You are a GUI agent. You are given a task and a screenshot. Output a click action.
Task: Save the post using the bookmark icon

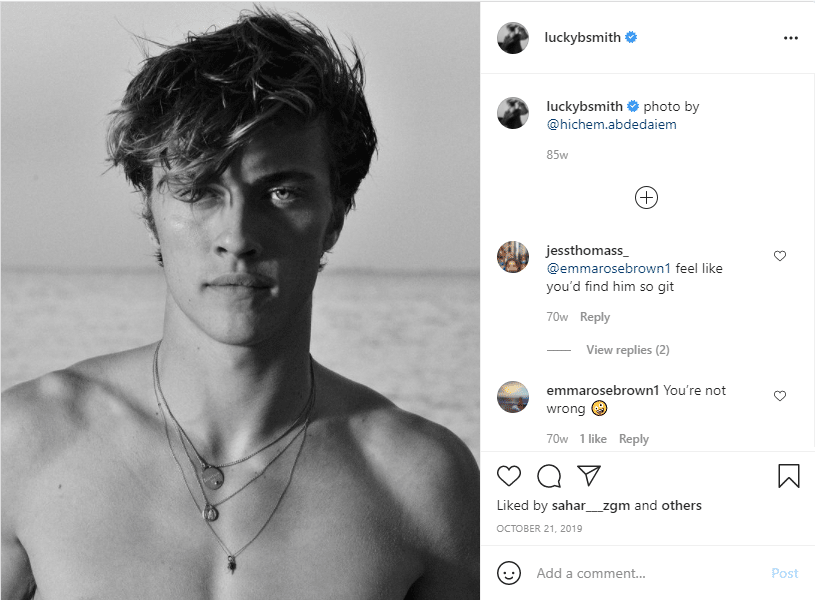tap(789, 476)
